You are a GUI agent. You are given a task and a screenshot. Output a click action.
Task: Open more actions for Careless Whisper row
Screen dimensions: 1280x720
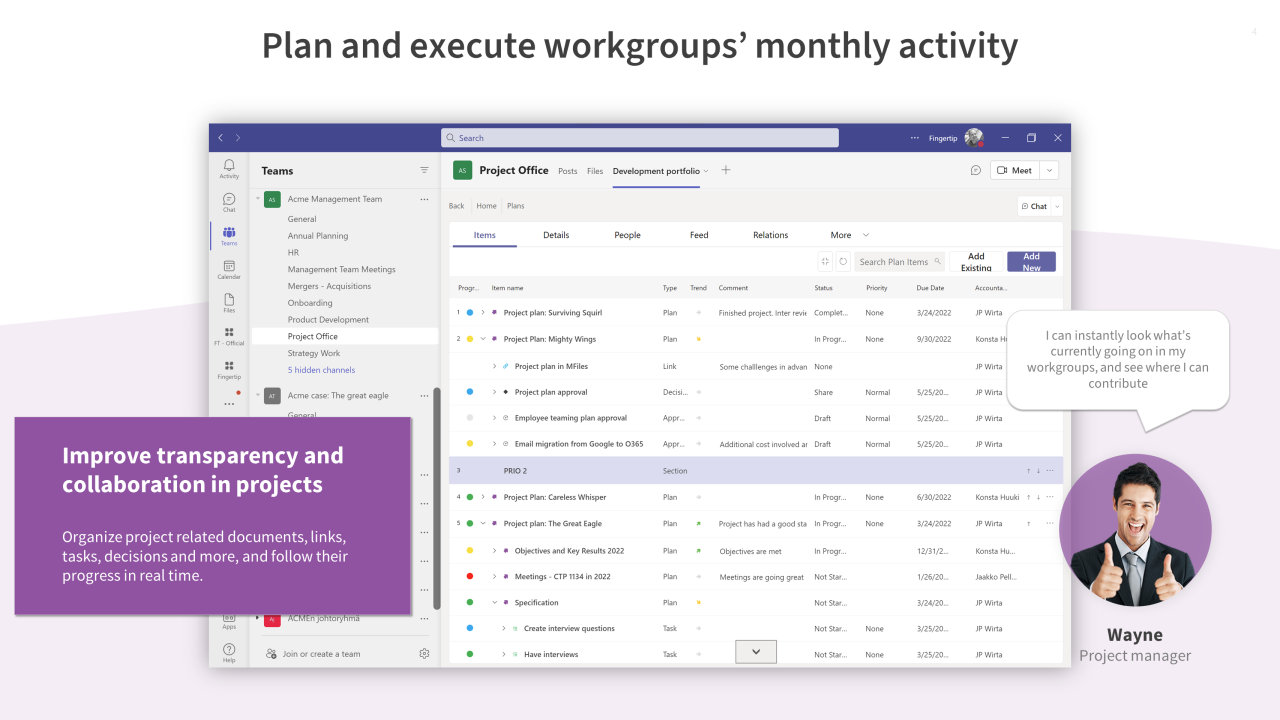(x=1050, y=497)
